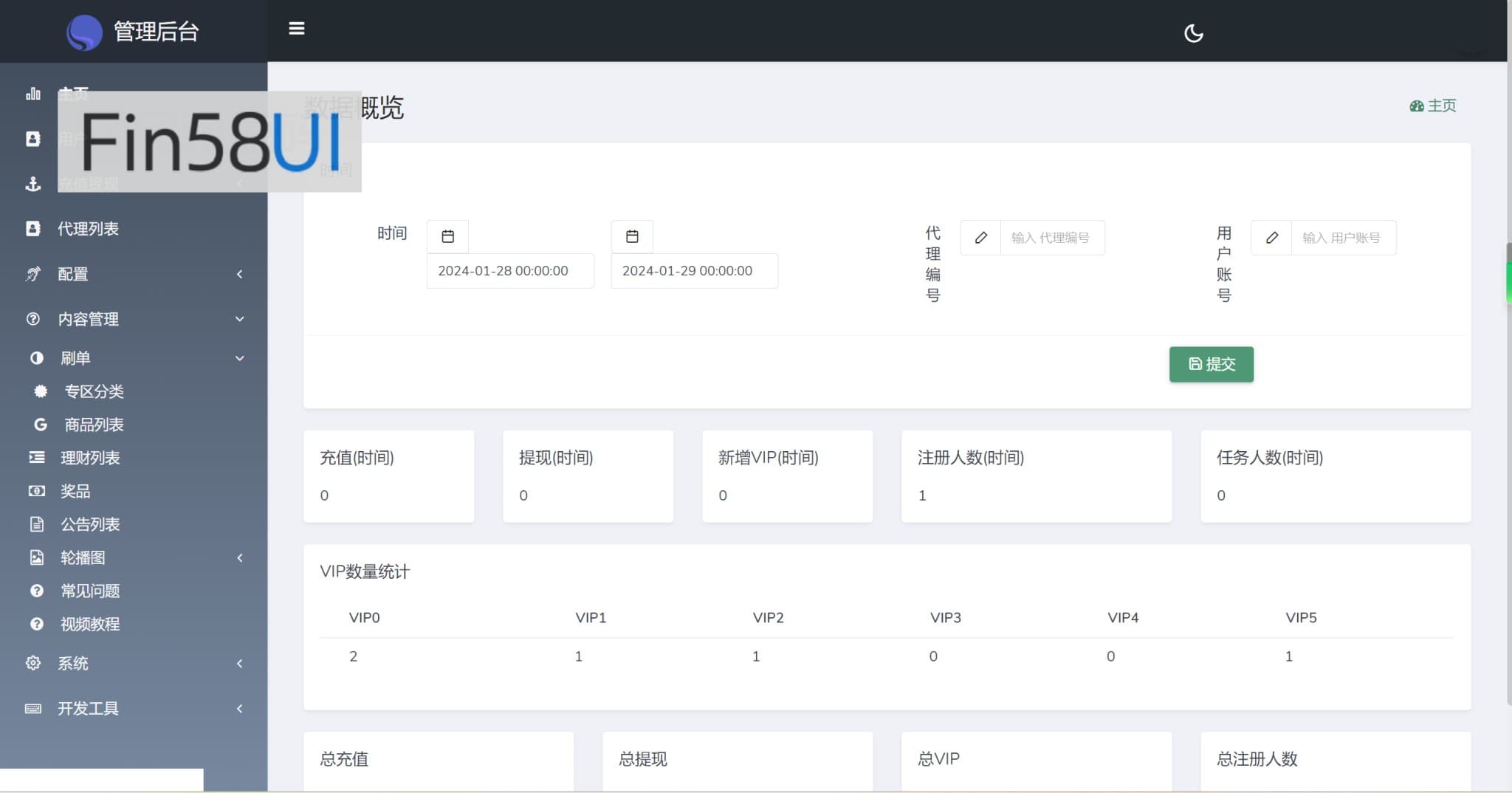Click the management console logo
Viewport: 1512px width, 793px height.
85,32
